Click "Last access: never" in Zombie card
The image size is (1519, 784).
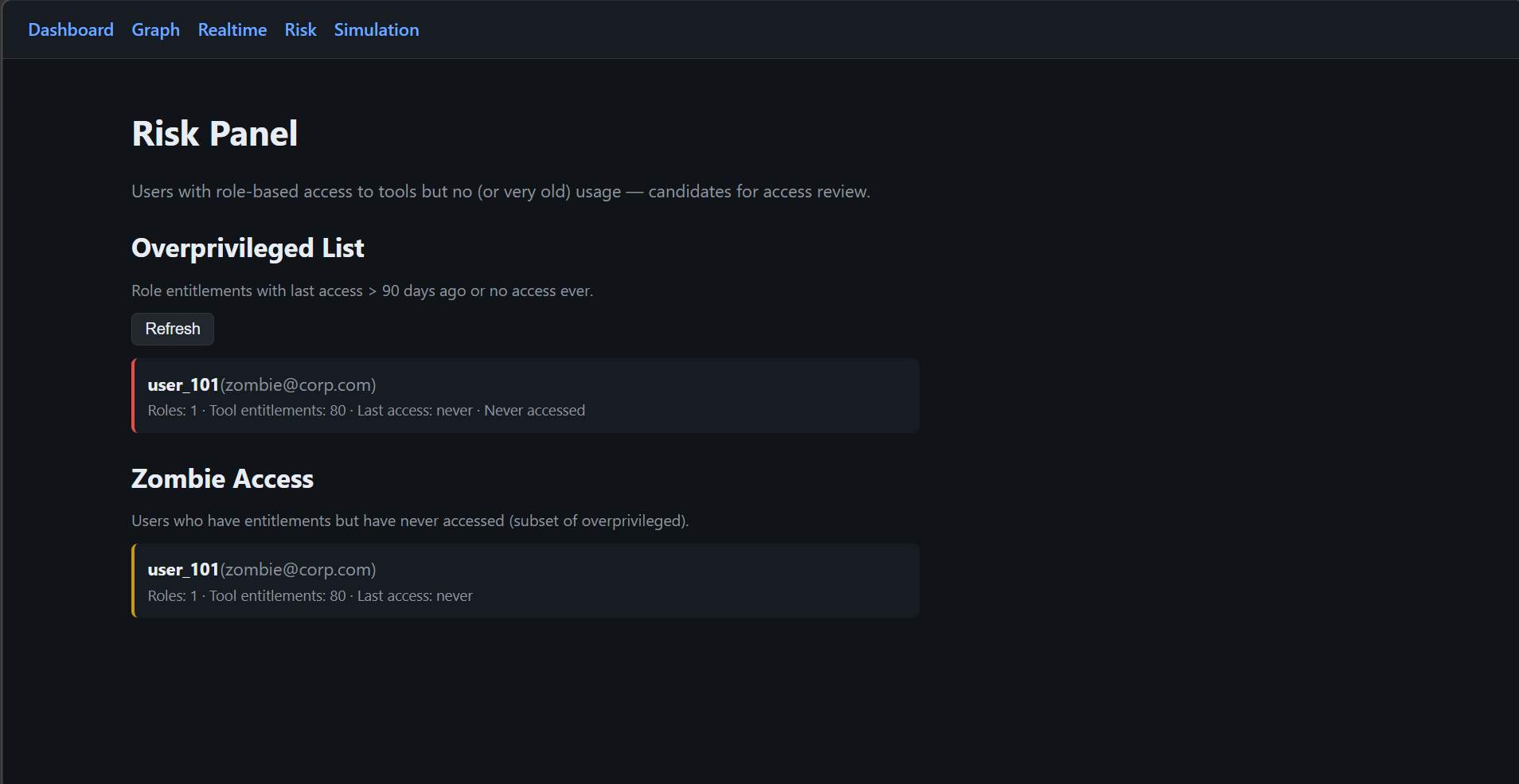coord(415,596)
